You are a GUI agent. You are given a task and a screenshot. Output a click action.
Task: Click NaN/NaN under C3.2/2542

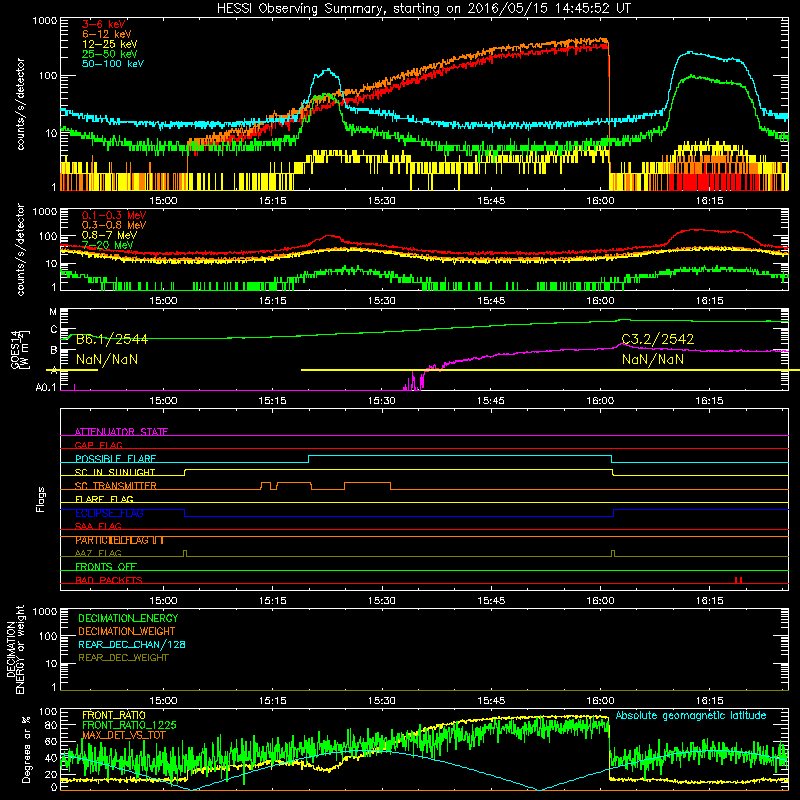pos(653,359)
